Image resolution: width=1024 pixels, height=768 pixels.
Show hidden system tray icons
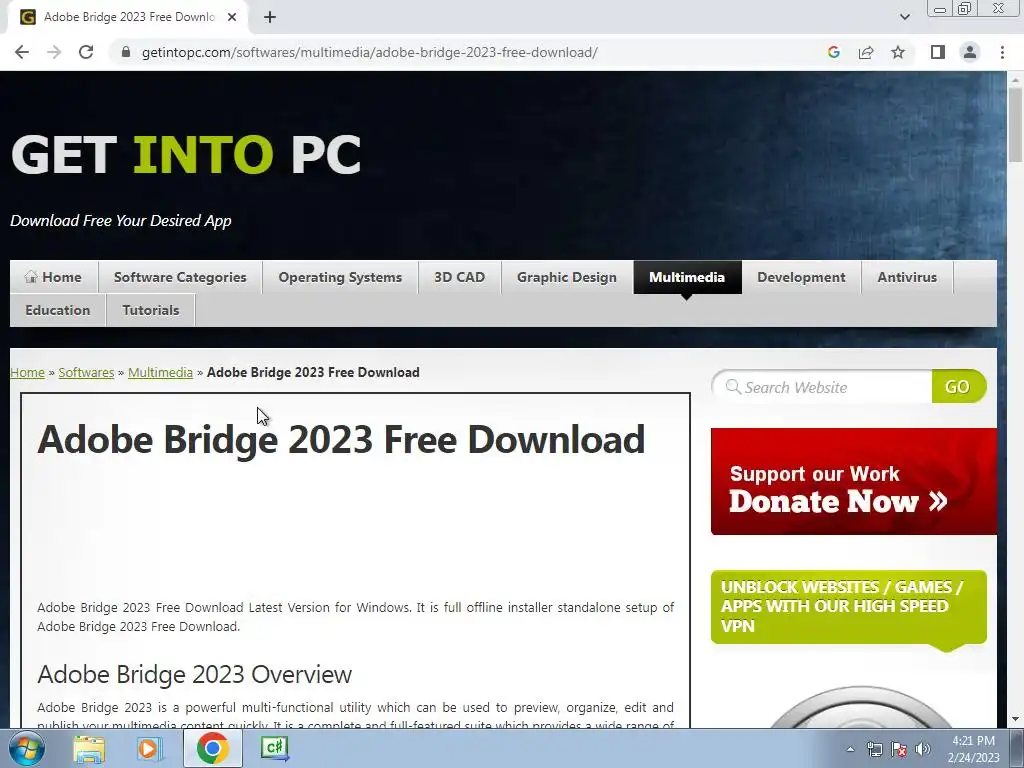click(850, 749)
